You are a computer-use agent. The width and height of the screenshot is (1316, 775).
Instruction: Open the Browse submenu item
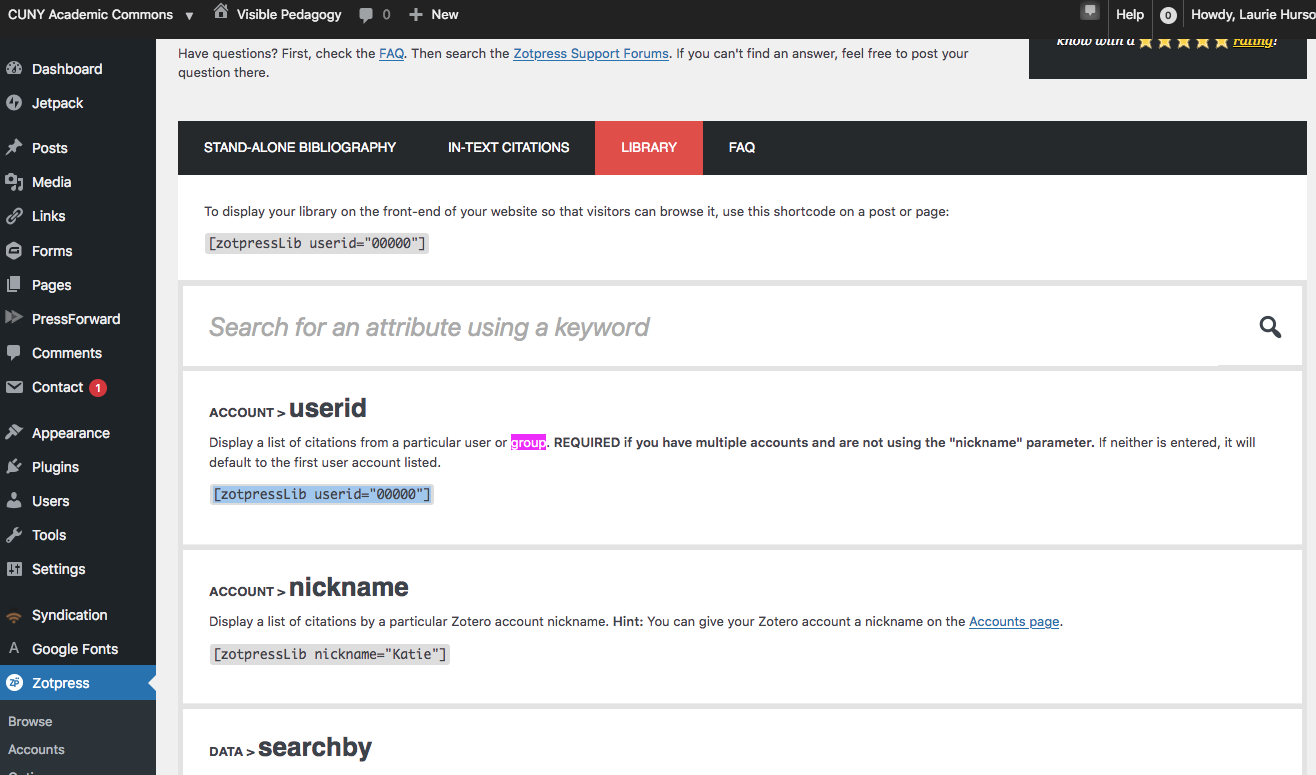[30, 721]
